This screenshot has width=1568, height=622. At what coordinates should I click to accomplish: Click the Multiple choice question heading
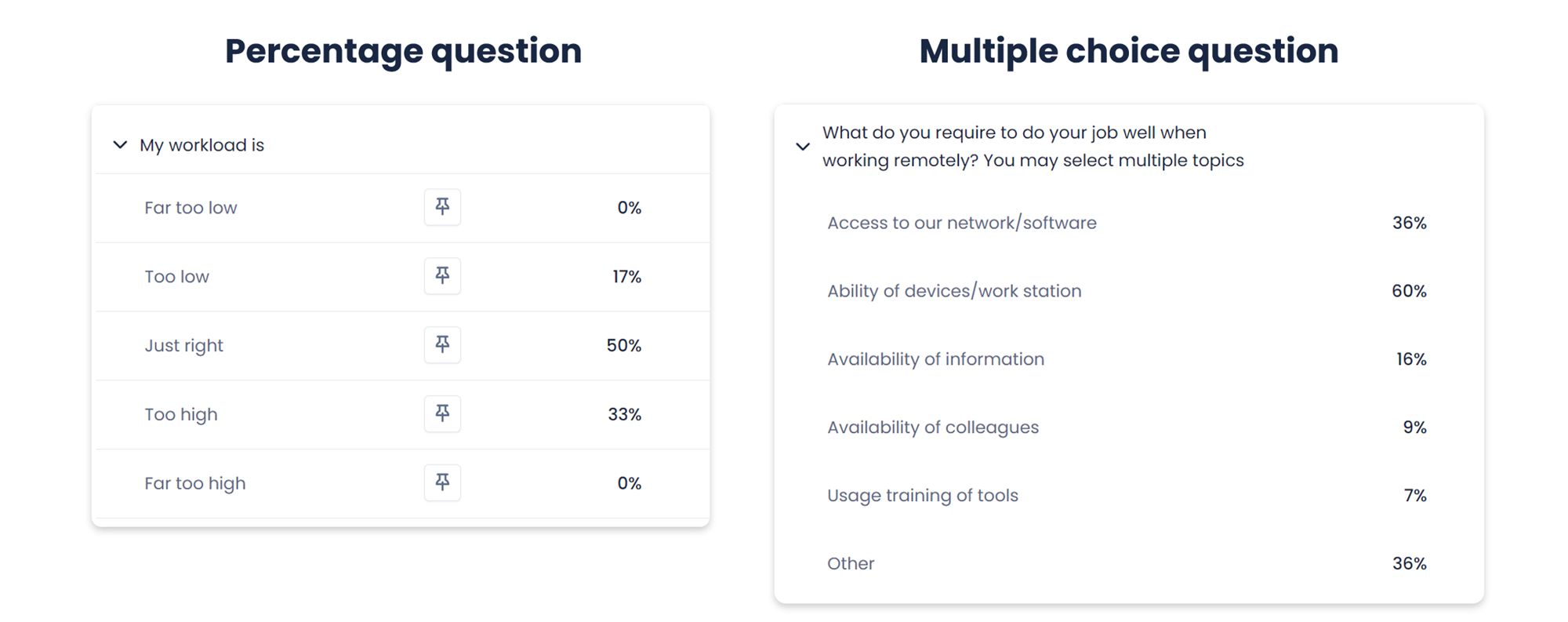[x=1128, y=51]
